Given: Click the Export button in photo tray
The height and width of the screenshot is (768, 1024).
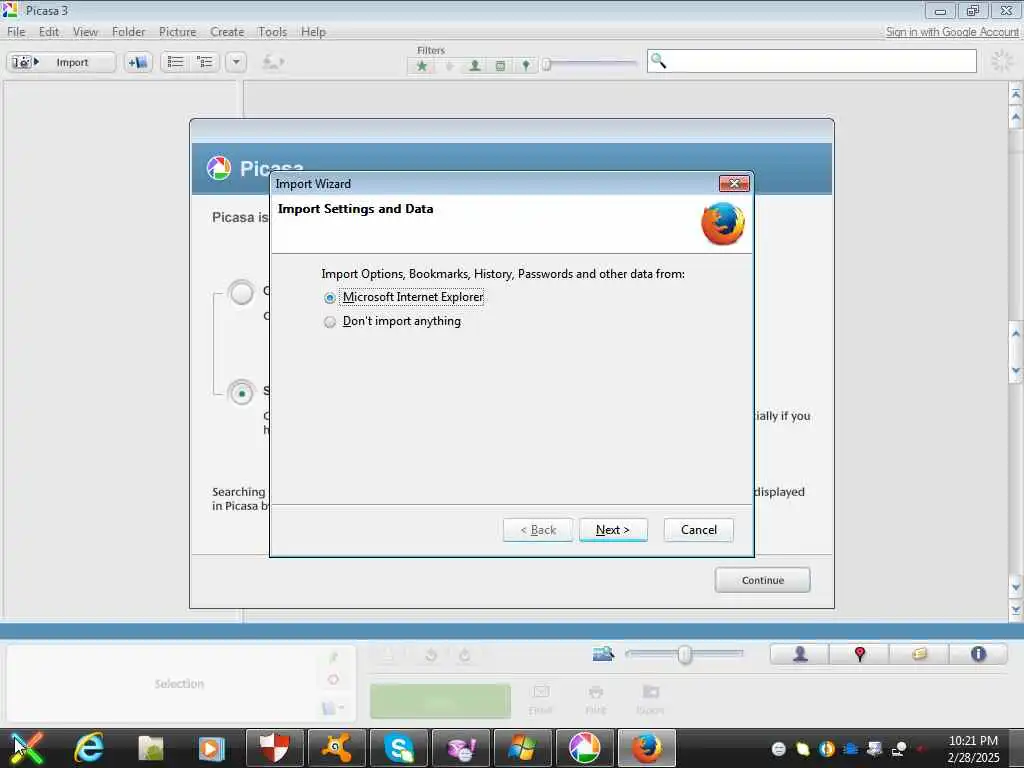Looking at the screenshot, I should pos(650,699).
